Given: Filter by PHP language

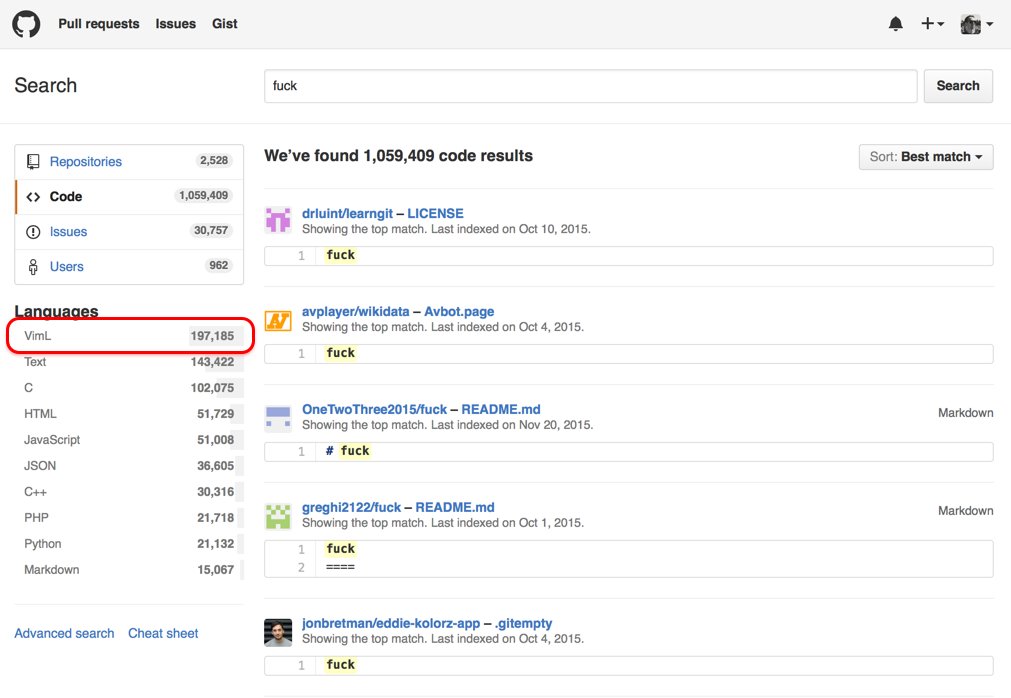Looking at the screenshot, I should pyautogui.click(x=129, y=518).
